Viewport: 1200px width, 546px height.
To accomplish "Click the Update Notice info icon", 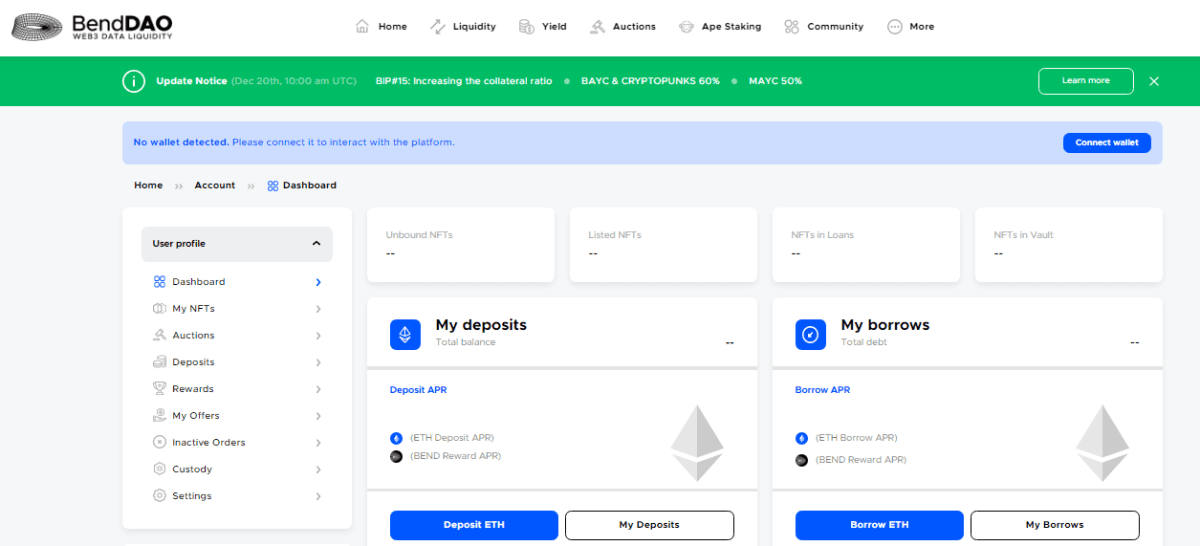I will pyautogui.click(x=134, y=81).
